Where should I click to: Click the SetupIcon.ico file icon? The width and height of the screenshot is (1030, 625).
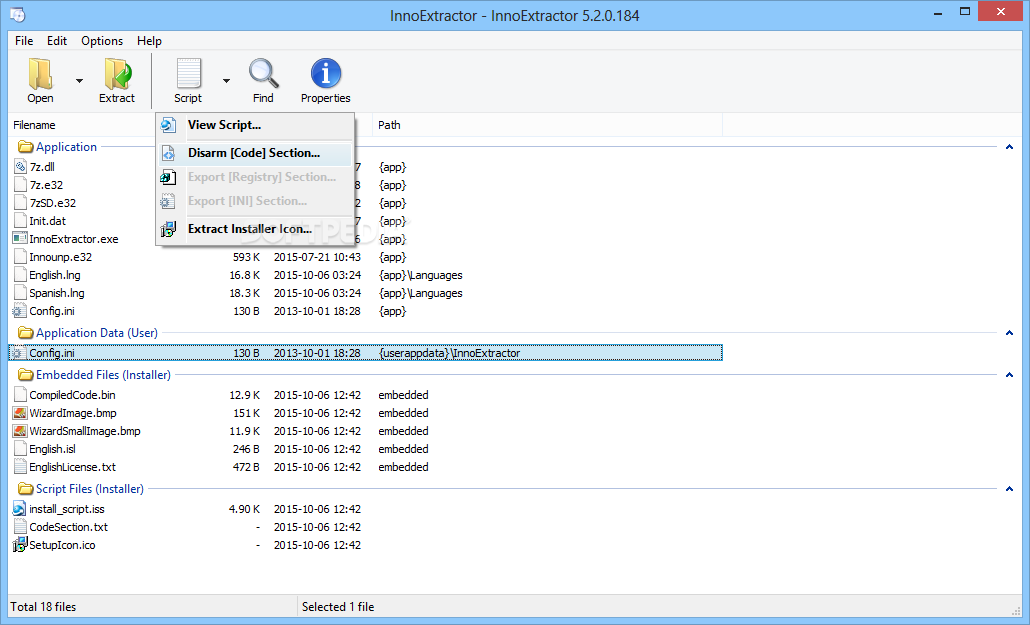20,545
